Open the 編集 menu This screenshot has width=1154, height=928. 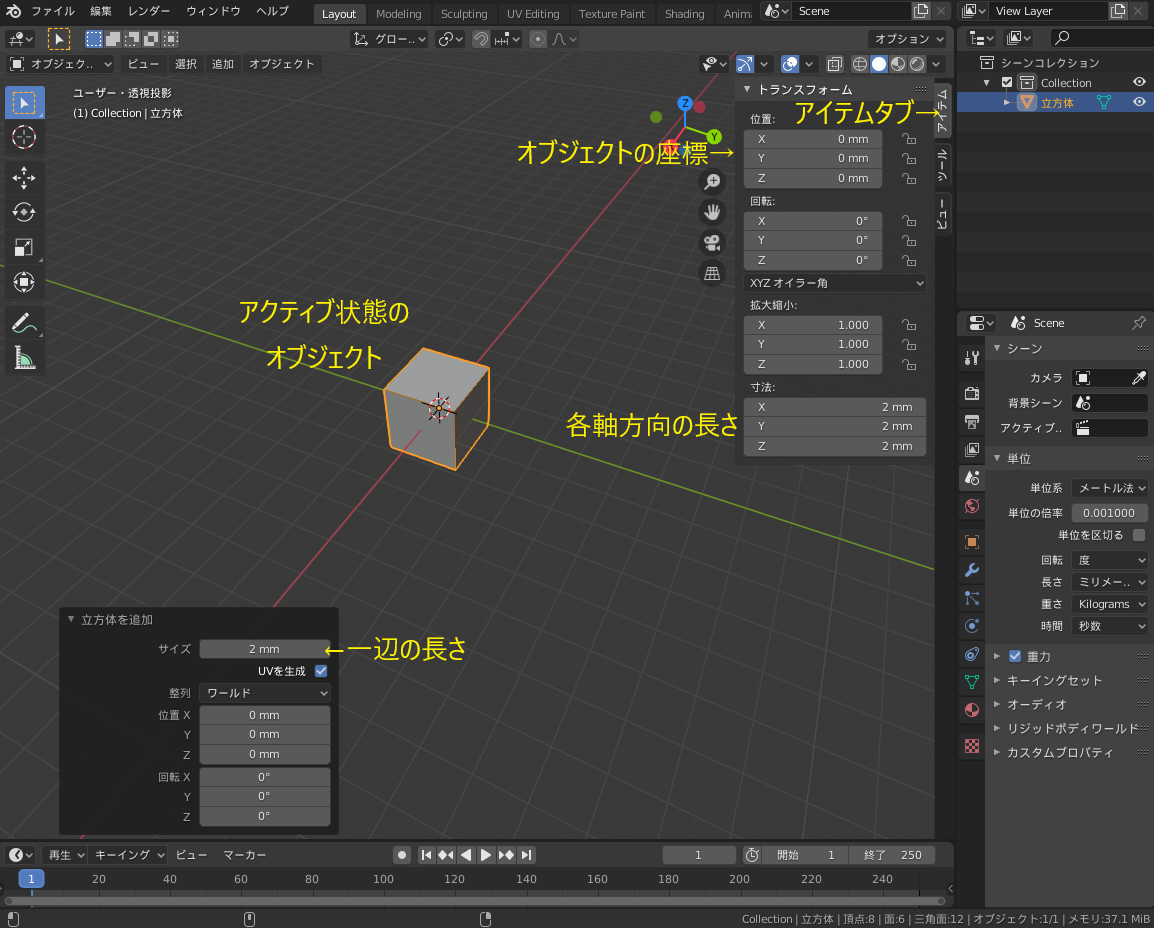pyautogui.click(x=101, y=11)
